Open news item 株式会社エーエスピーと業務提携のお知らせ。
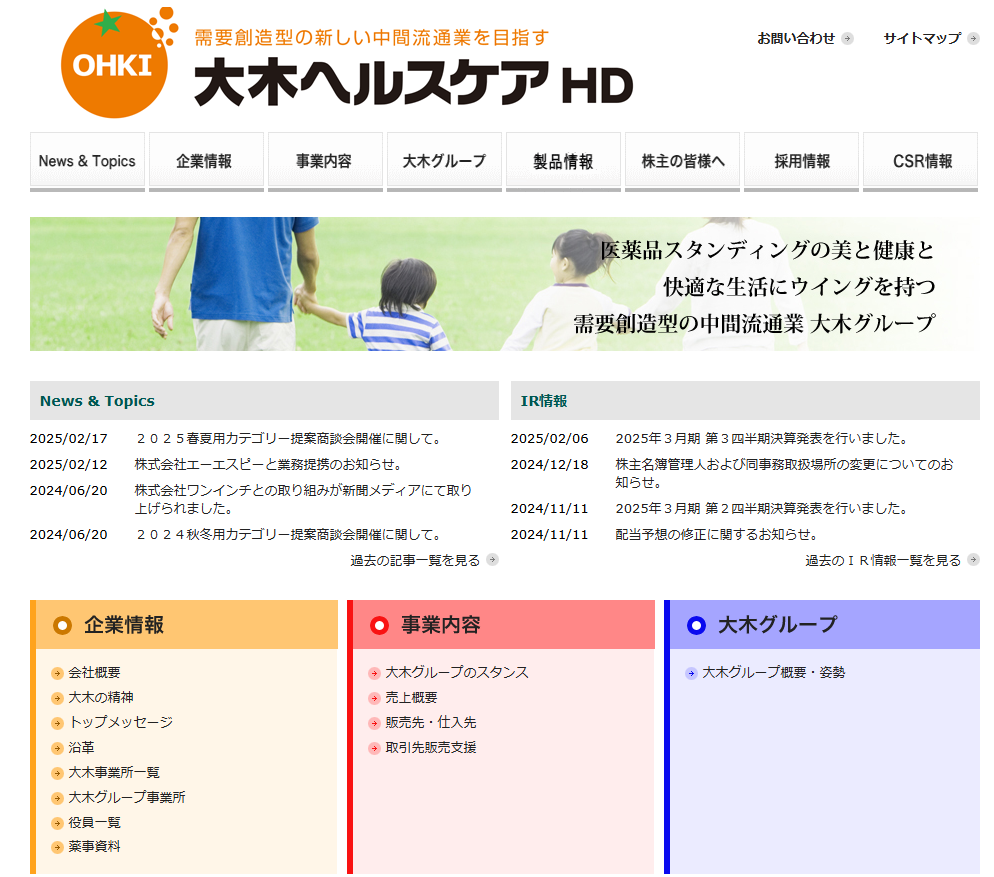The height and width of the screenshot is (877, 994). pyautogui.click(x=268, y=465)
